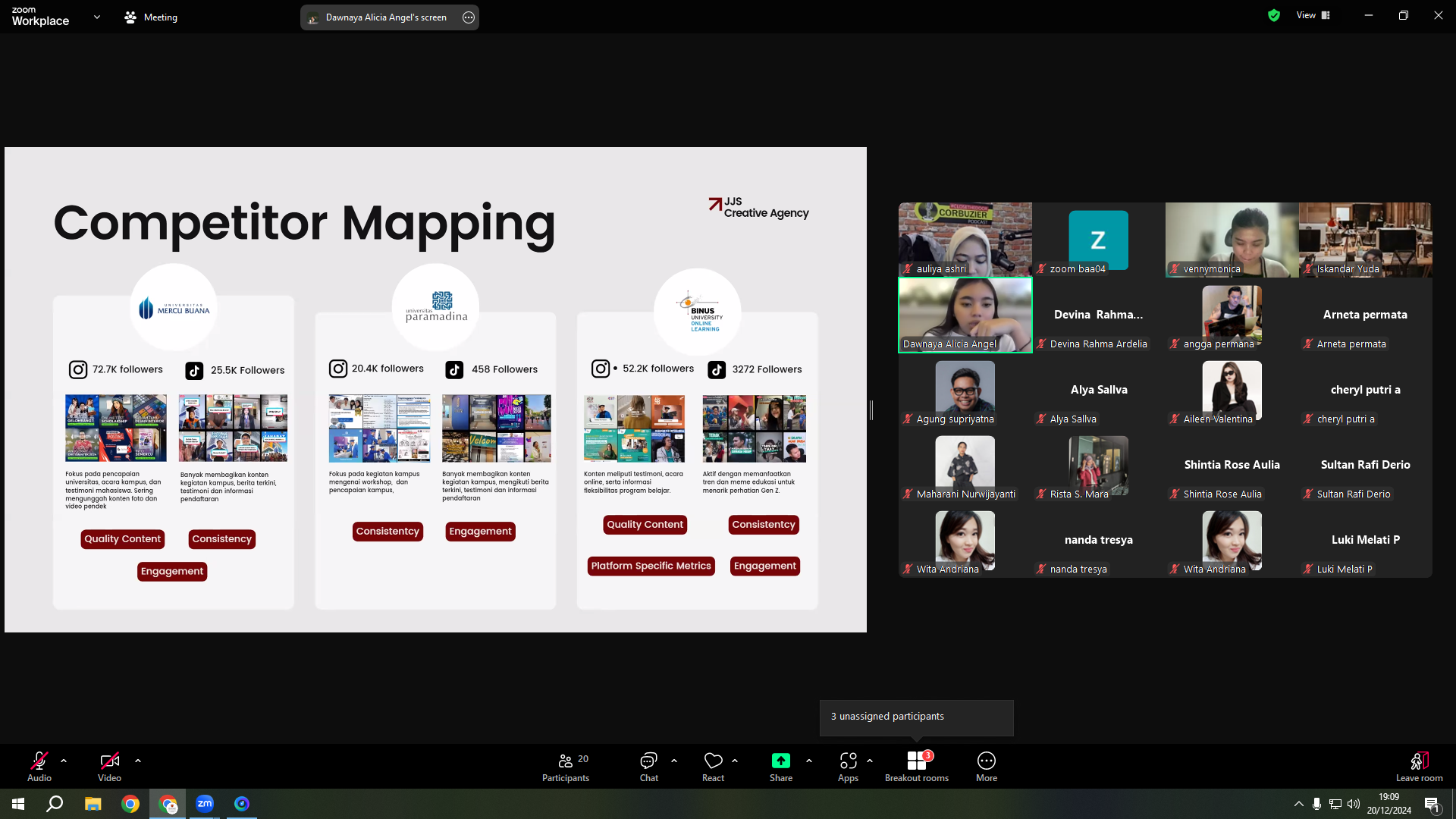Screen dimensions: 1456x819
Task: Select zoom baa04 participant tile
Action: [1099, 240]
